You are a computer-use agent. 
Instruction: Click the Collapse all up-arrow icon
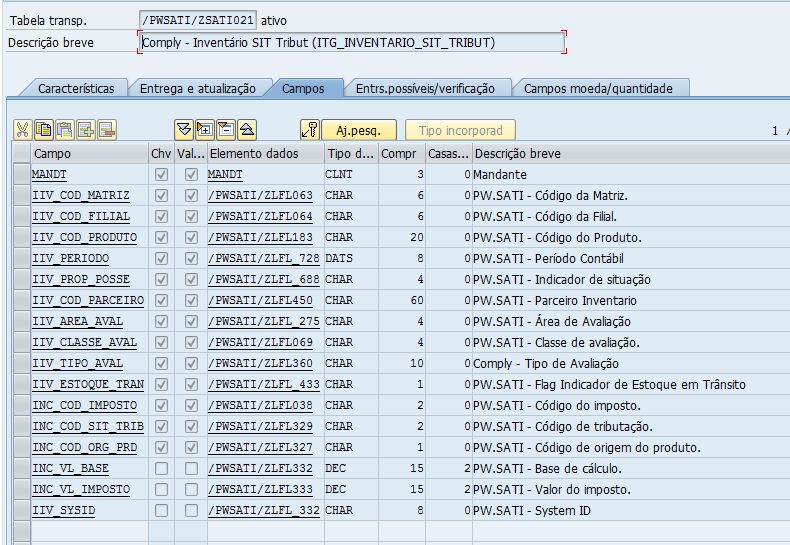coord(247,130)
